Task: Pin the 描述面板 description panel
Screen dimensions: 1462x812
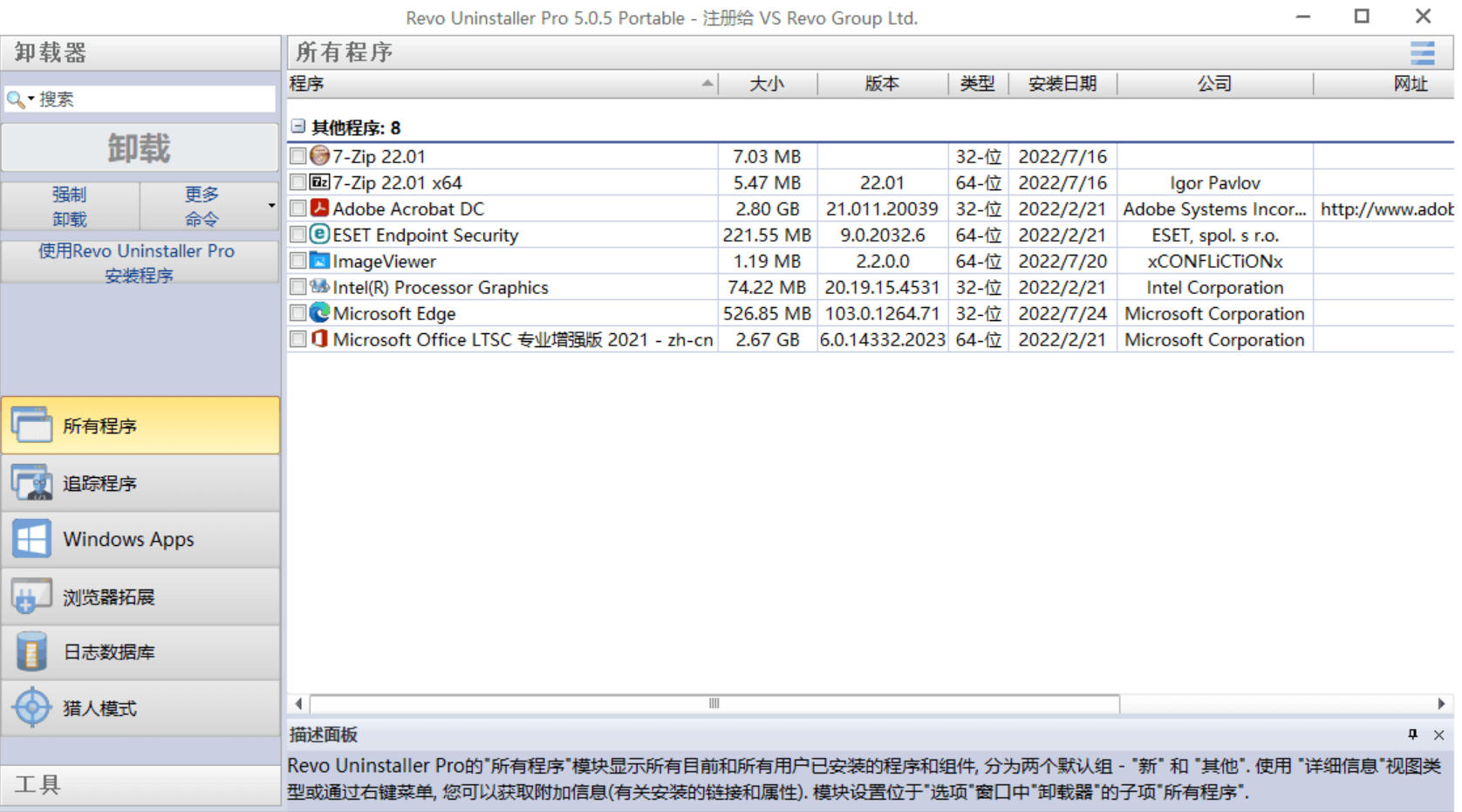Action: tap(1412, 734)
